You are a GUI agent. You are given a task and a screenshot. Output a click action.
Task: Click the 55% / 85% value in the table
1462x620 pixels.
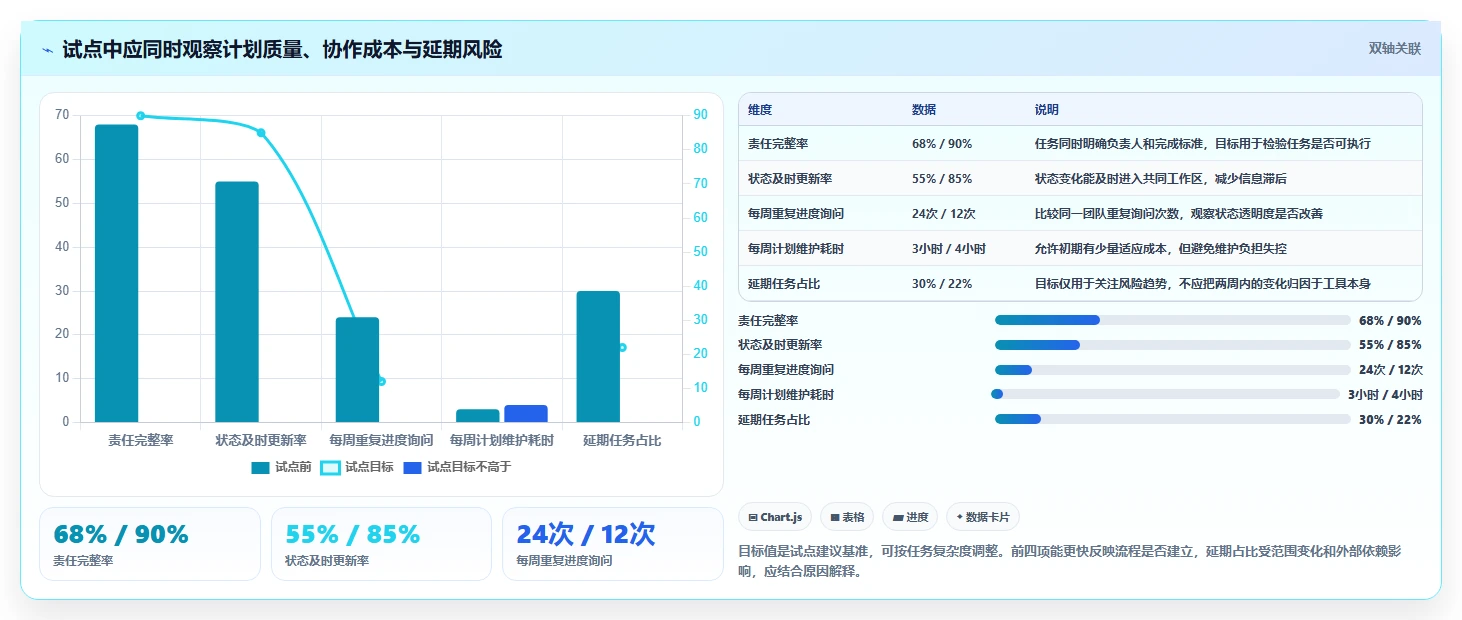[942, 179]
